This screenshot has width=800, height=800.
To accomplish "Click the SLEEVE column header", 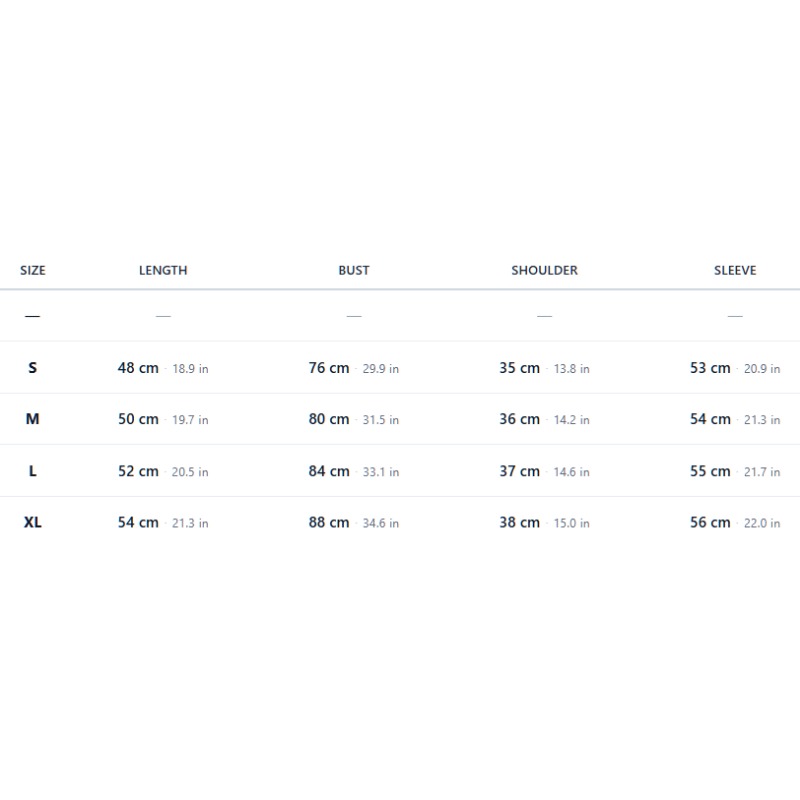I will pyautogui.click(x=735, y=270).
